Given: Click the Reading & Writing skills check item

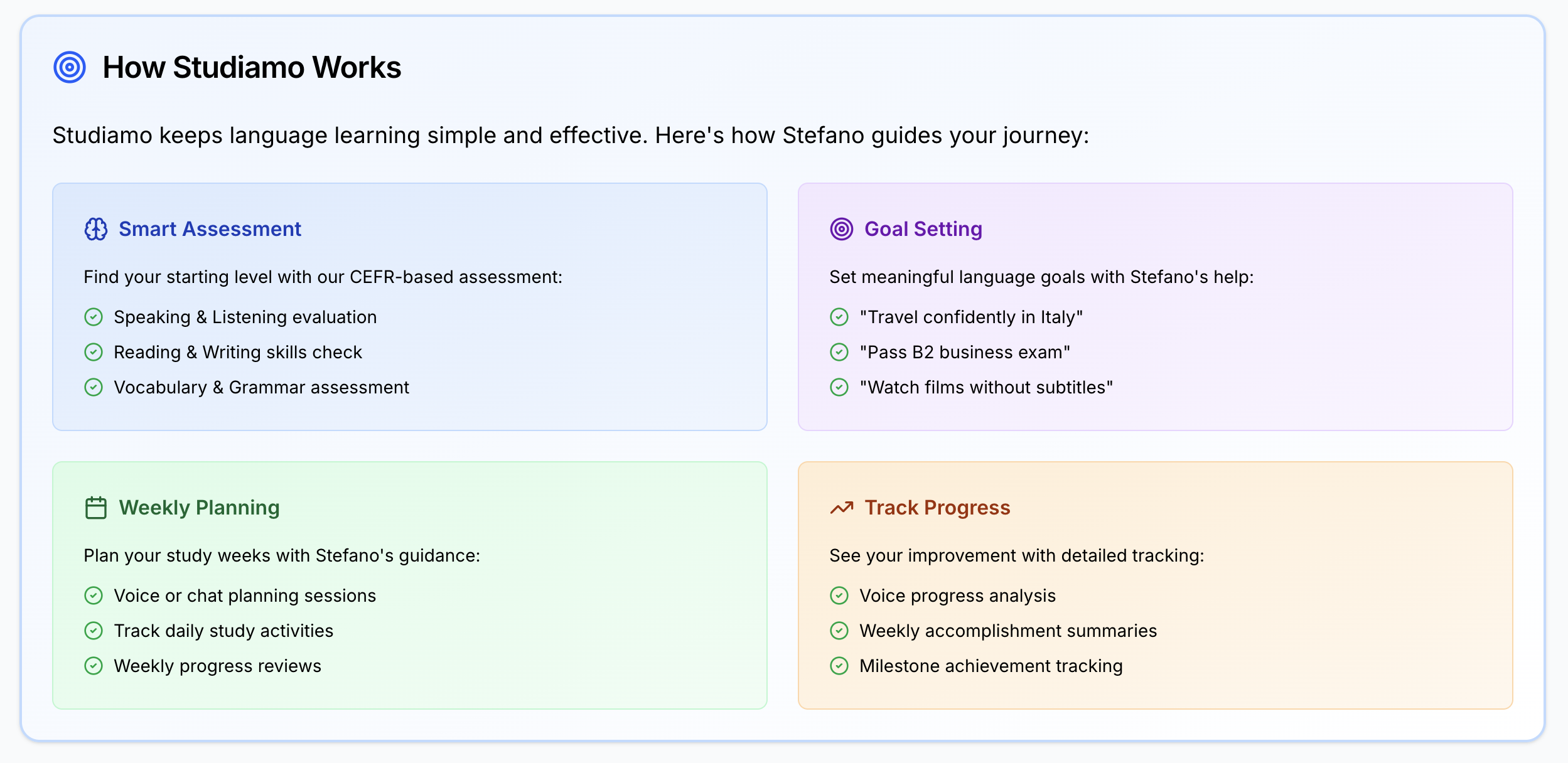Looking at the screenshot, I should click(238, 352).
